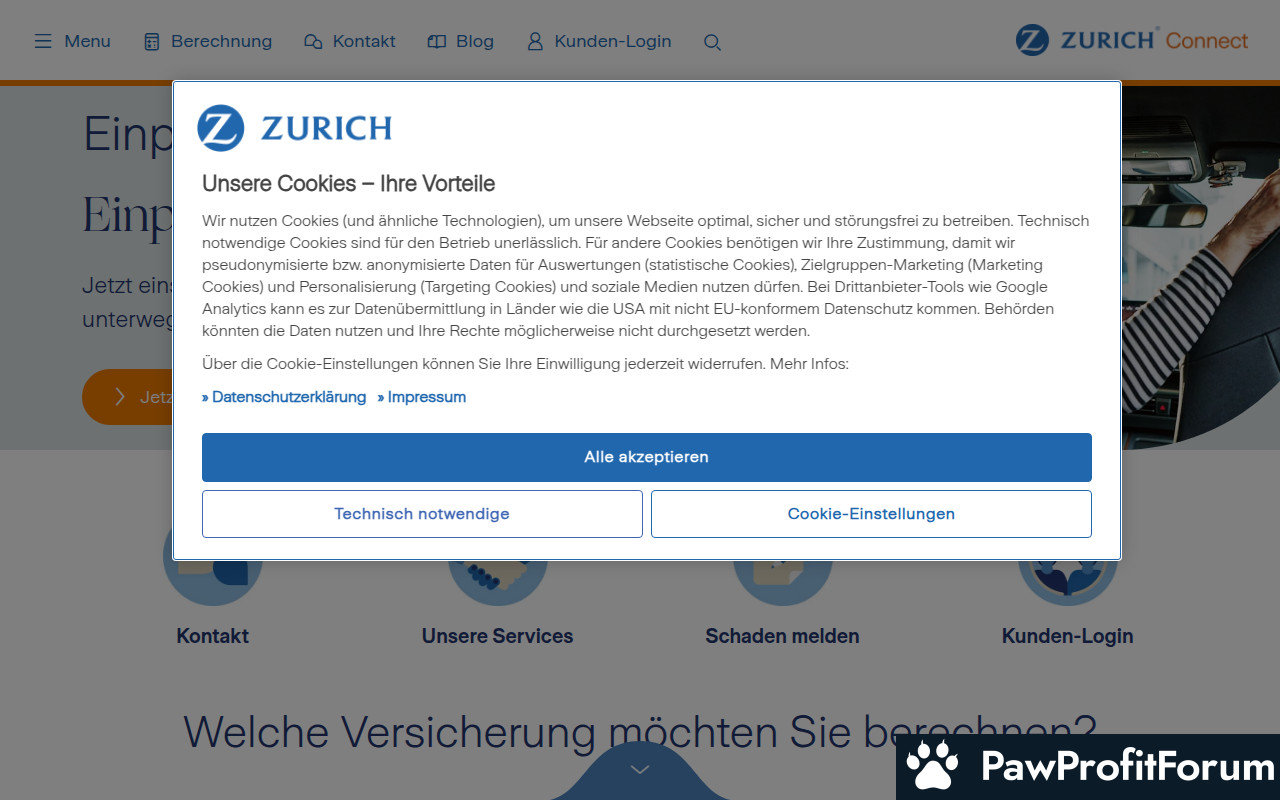Click the Kunden-Login tile round icon
Screen dimensions: 1280x800
click(x=1067, y=582)
